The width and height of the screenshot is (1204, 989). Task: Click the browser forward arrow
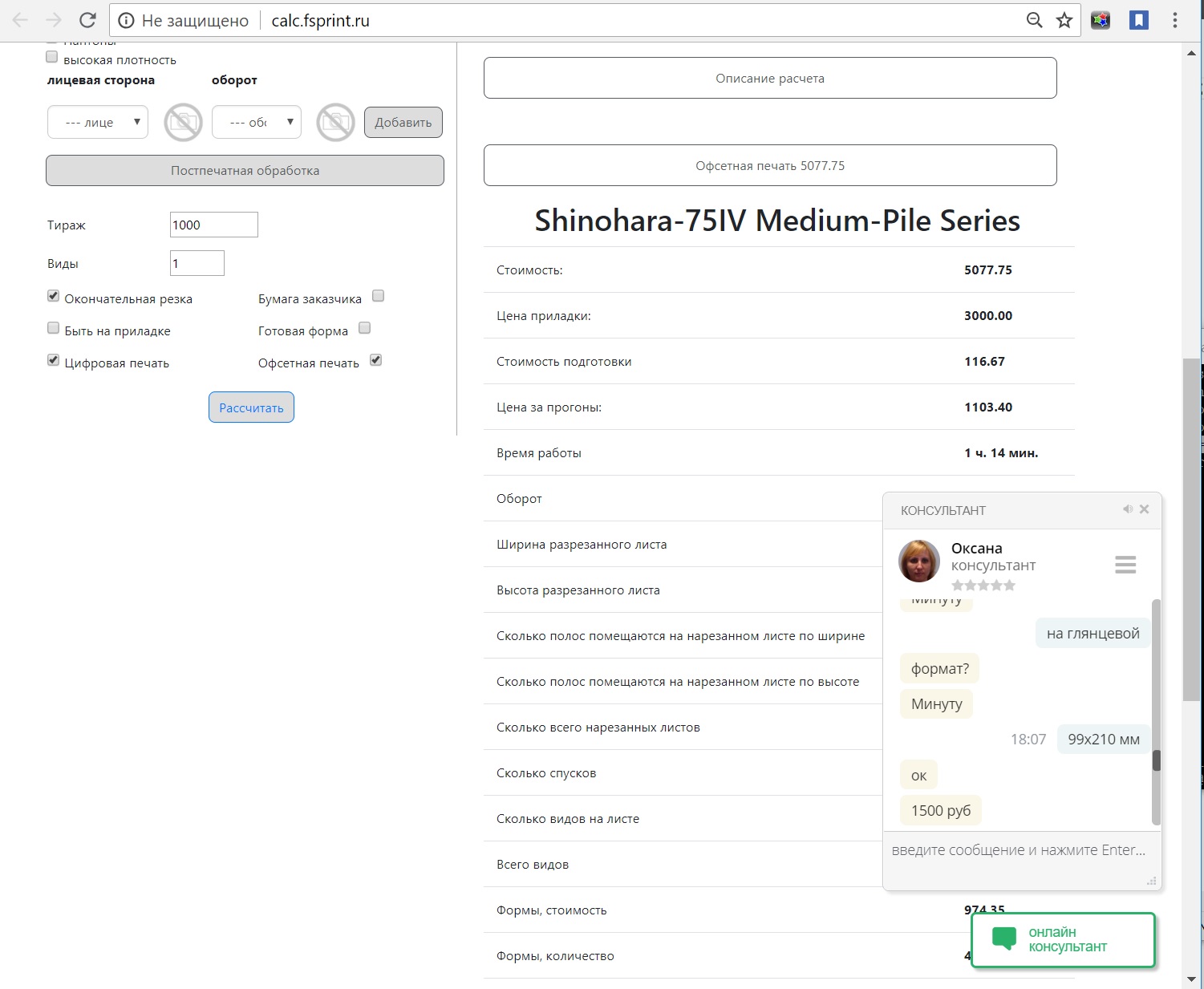coord(55,21)
